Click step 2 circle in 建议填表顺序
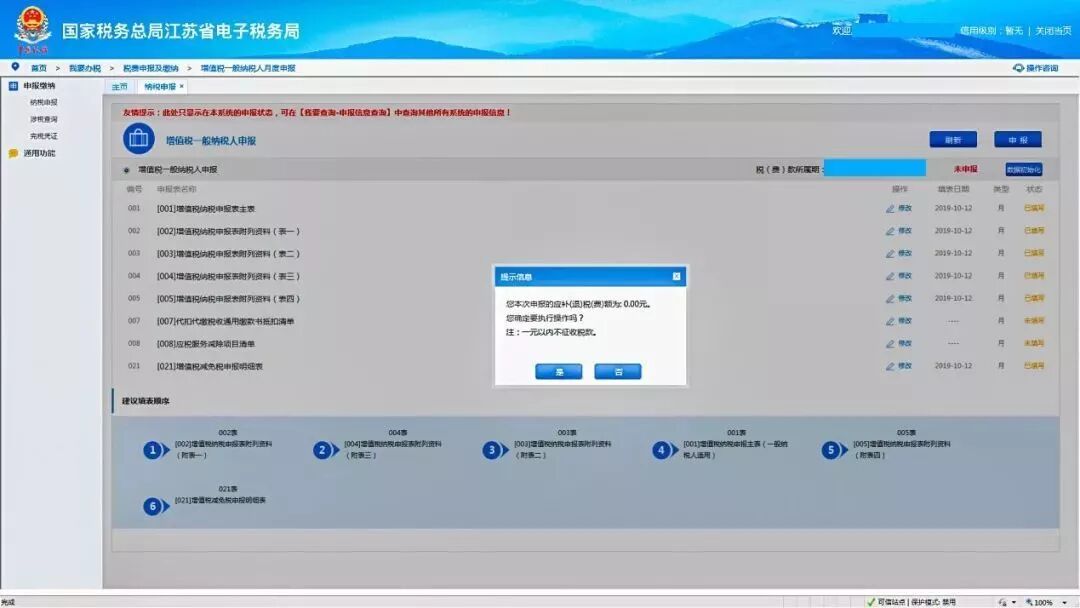 coord(322,450)
